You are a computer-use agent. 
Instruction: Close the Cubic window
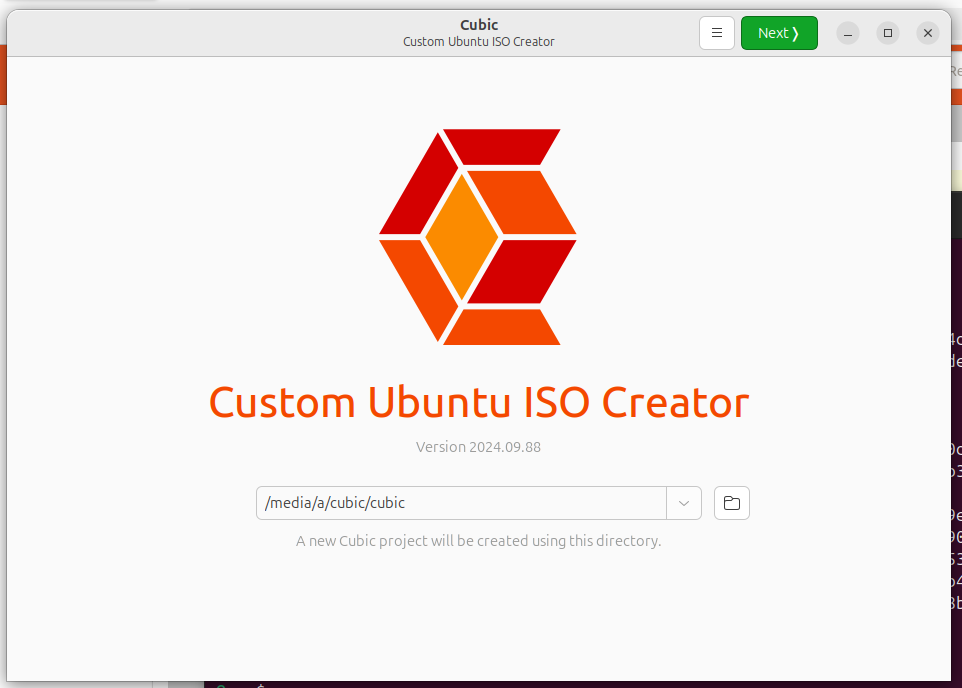tap(928, 33)
